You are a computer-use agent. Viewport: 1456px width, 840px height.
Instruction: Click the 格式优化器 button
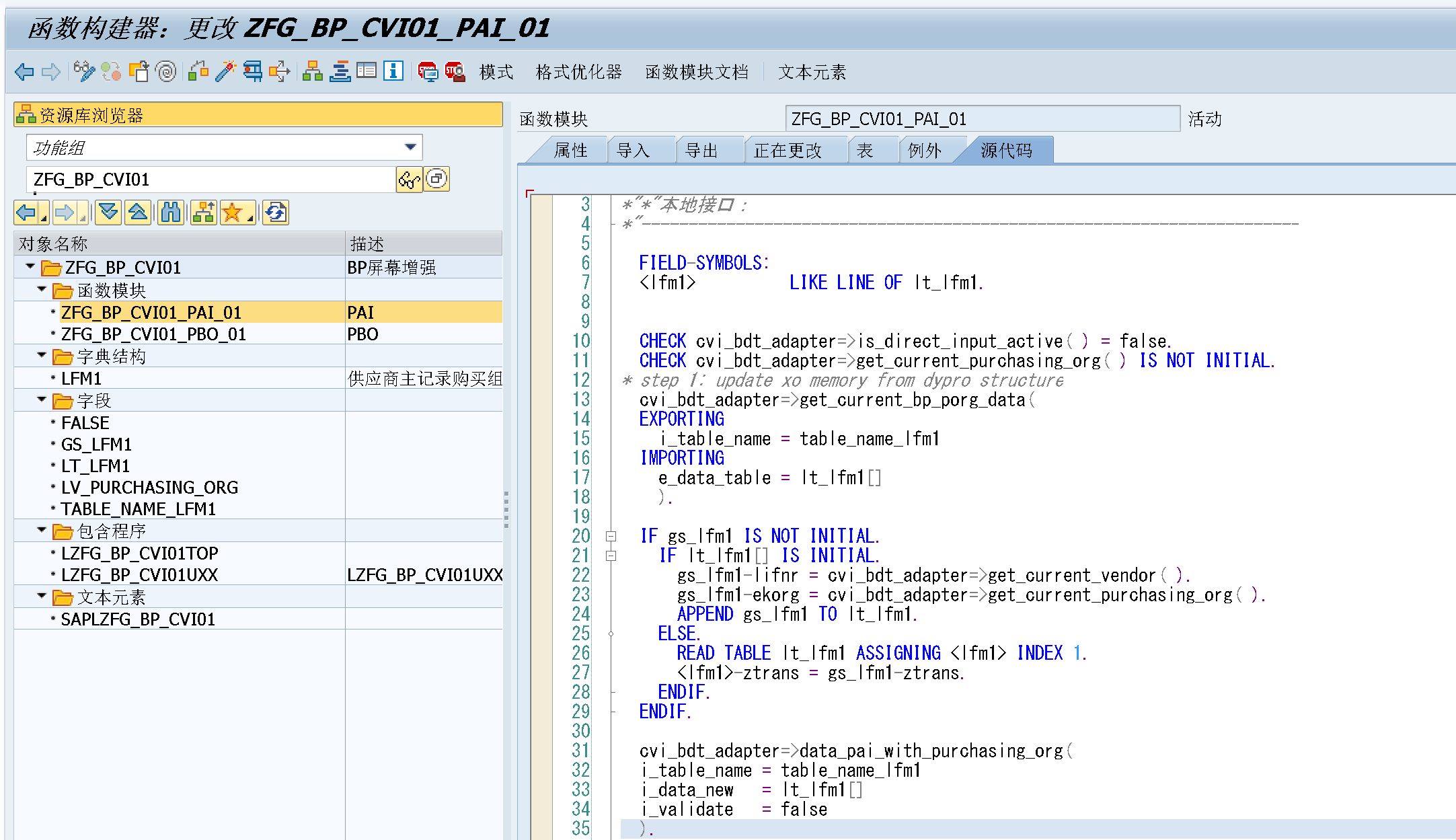(578, 72)
